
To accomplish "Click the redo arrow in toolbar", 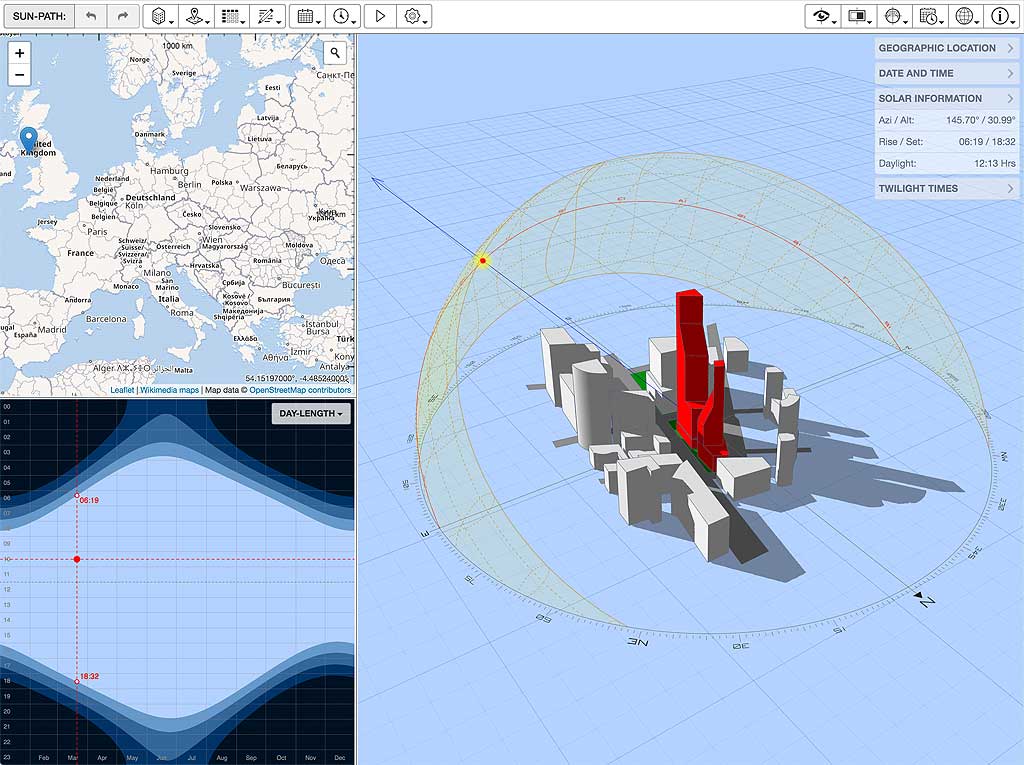I will pyautogui.click(x=122, y=16).
